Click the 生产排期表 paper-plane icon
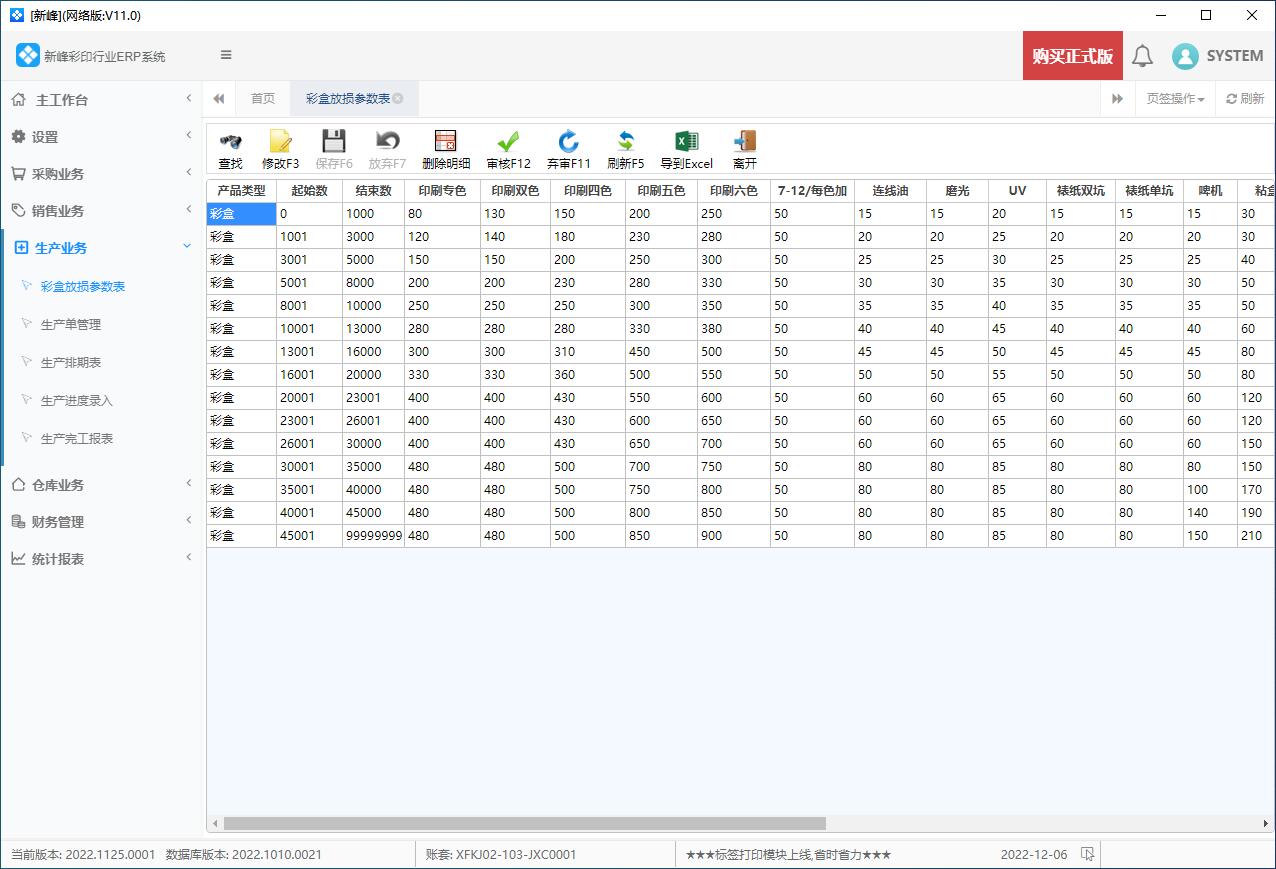Image resolution: width=1276 pixels, height=869 pixels. click(x=27, y=362)
